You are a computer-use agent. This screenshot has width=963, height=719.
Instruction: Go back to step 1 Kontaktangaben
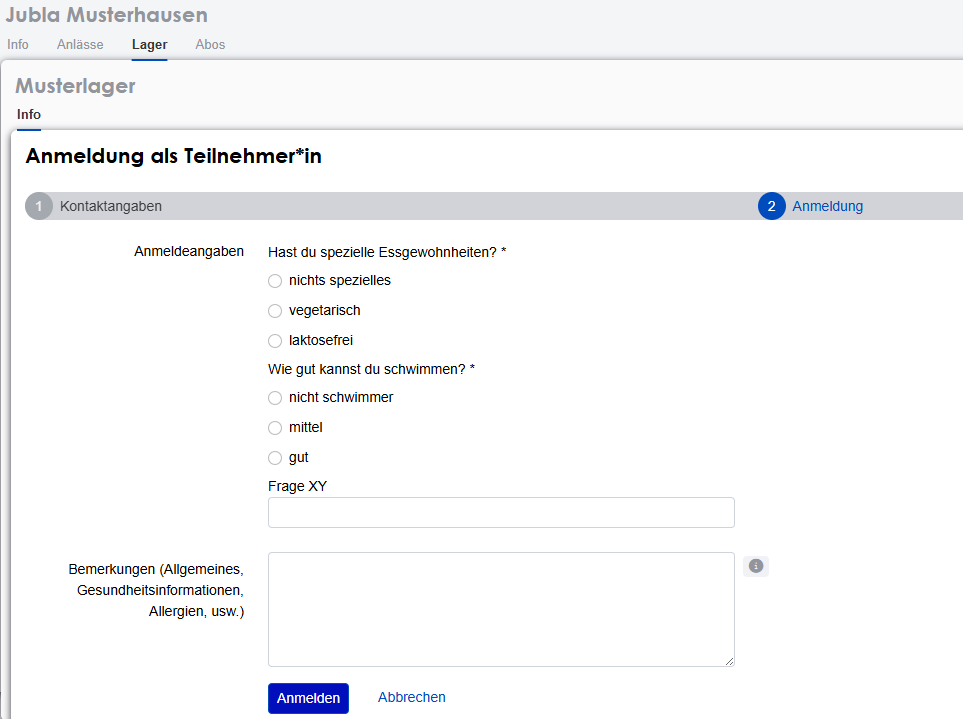point(94,206)
